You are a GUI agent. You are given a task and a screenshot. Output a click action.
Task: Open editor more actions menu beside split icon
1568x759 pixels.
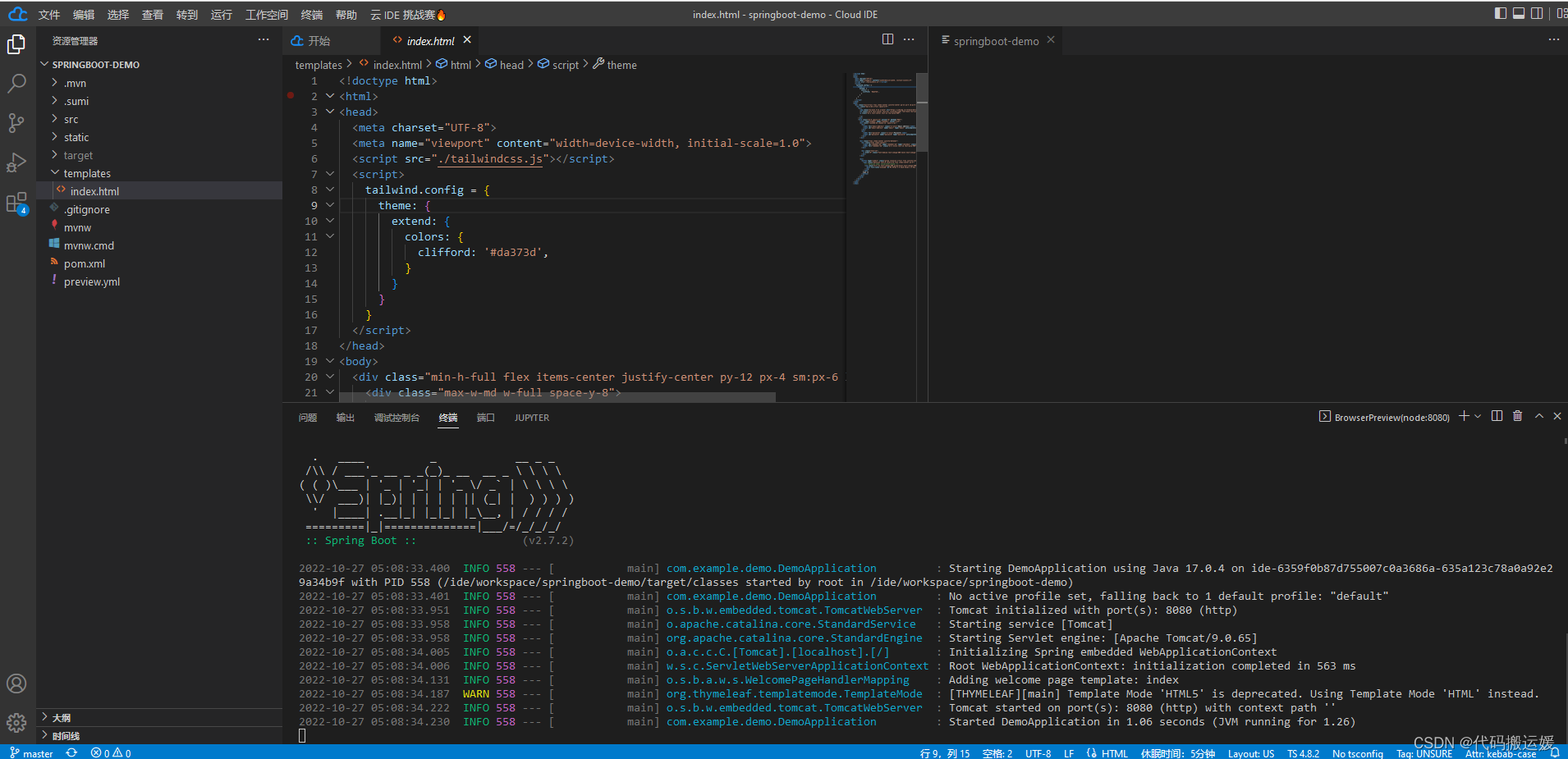click(909, 39)
